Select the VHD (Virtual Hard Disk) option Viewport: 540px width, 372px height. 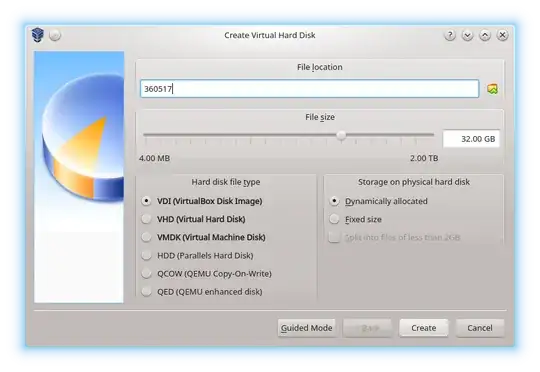(193, 219)
